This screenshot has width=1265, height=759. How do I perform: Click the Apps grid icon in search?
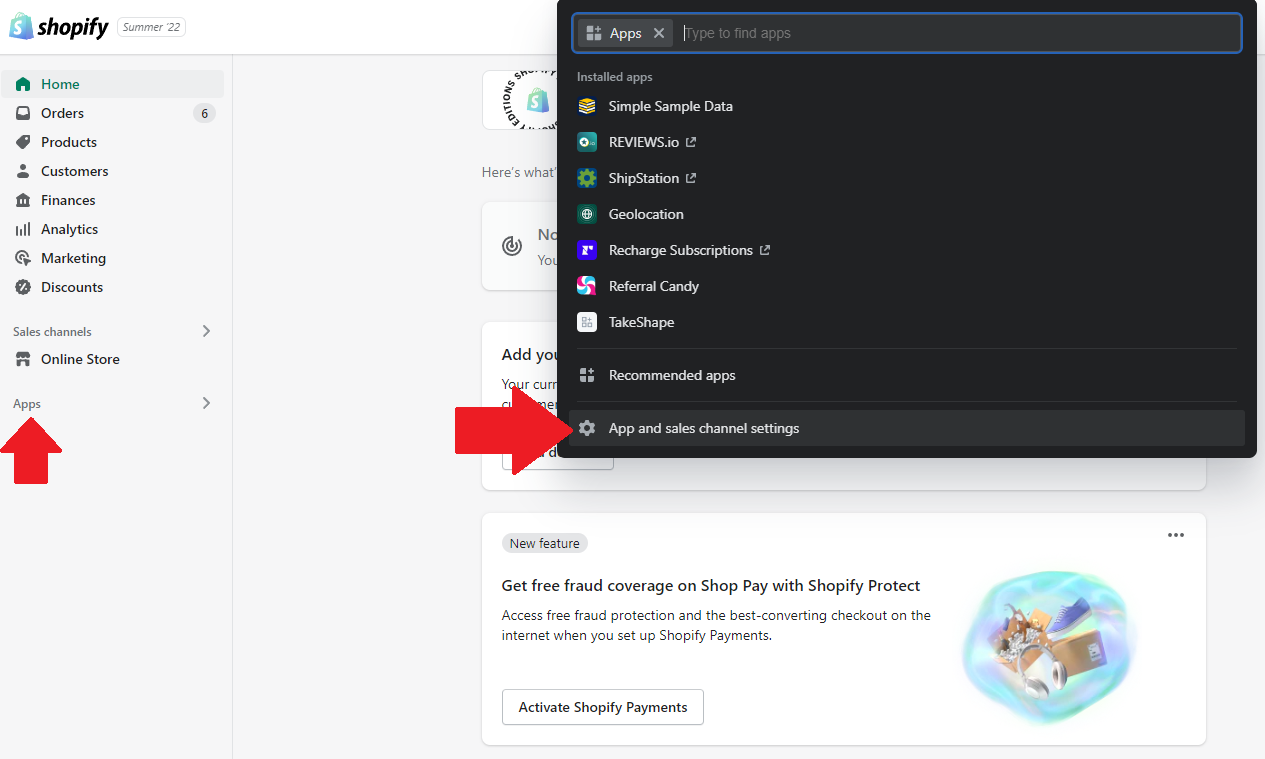tap(594, 33)
